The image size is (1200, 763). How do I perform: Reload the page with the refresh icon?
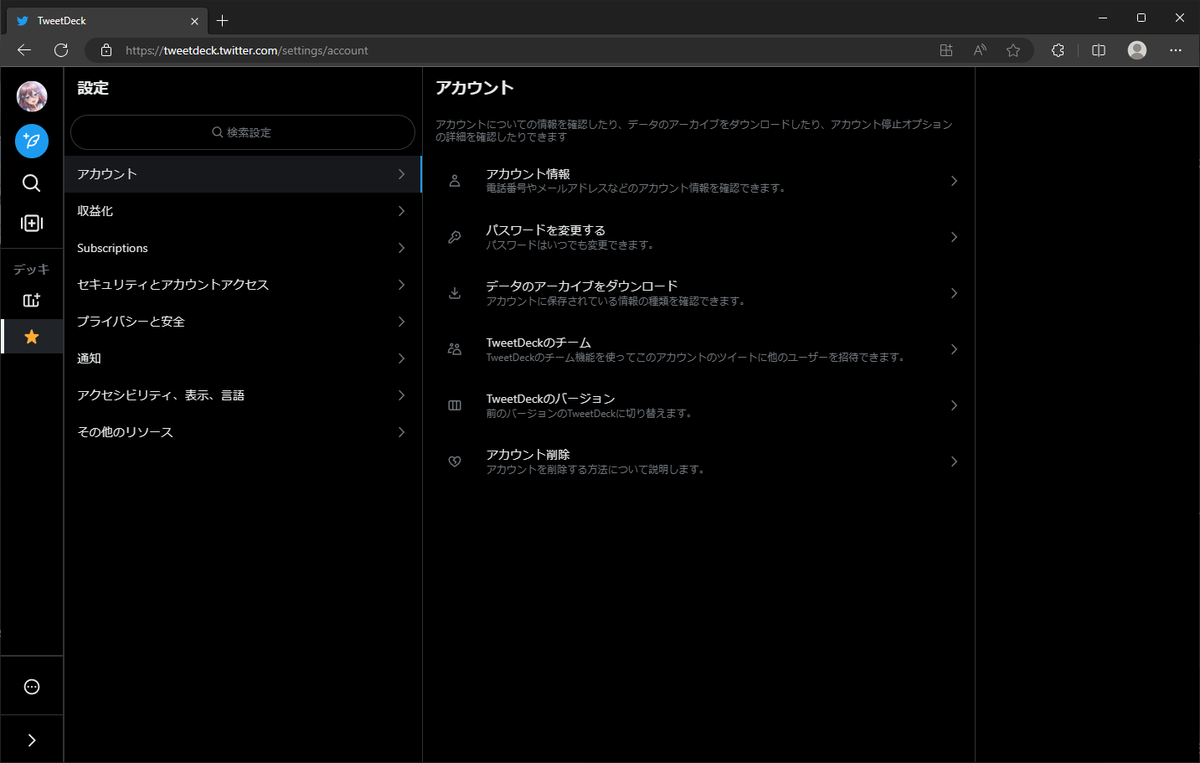coord(61,50)
